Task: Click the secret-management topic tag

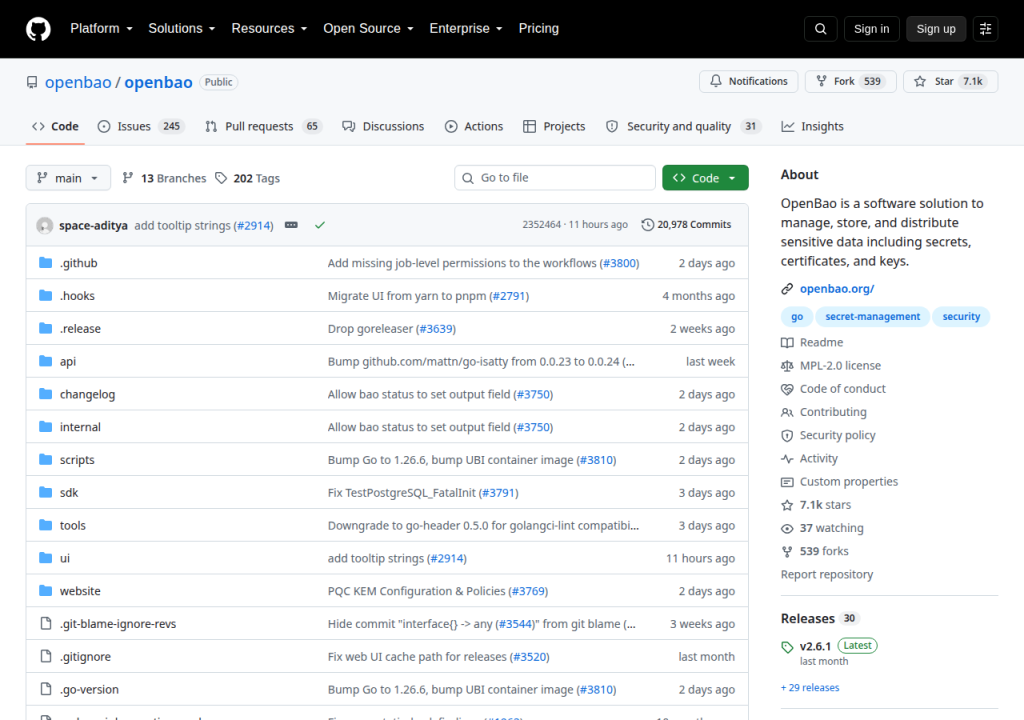Action: pyautogui.click(x=872, y=316)
